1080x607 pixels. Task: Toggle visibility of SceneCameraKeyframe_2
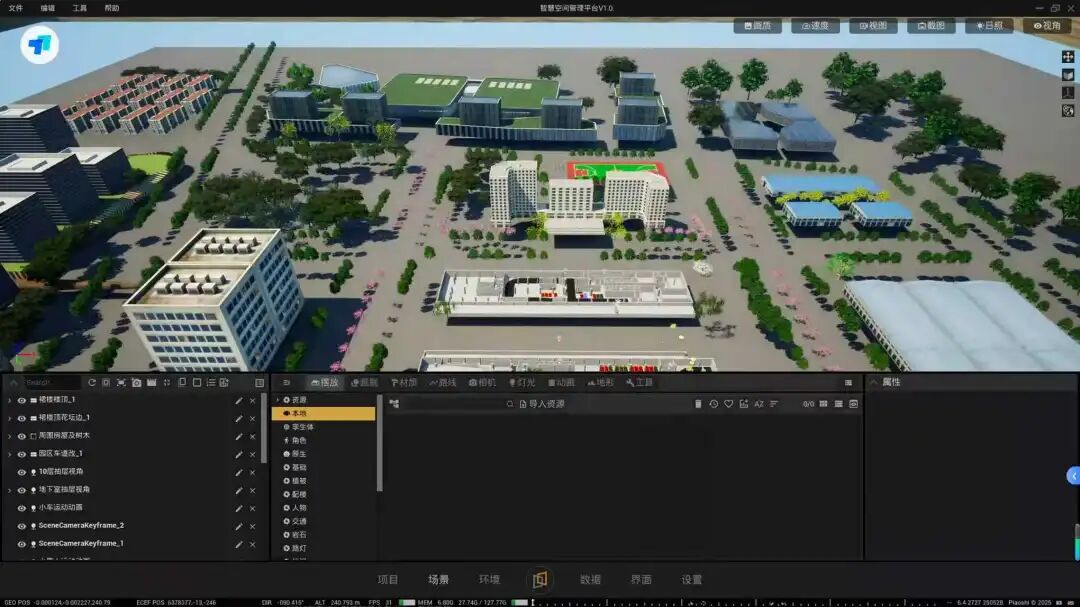[x=21, y=526]
